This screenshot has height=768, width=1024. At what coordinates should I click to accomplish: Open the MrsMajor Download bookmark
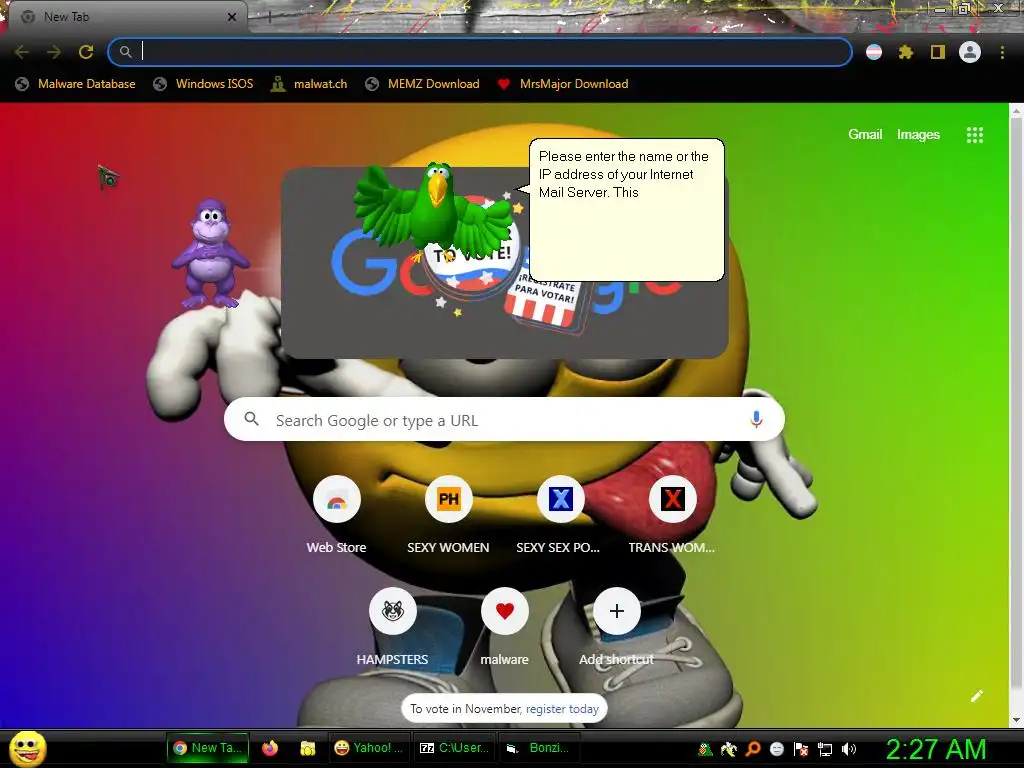[562, 84]
